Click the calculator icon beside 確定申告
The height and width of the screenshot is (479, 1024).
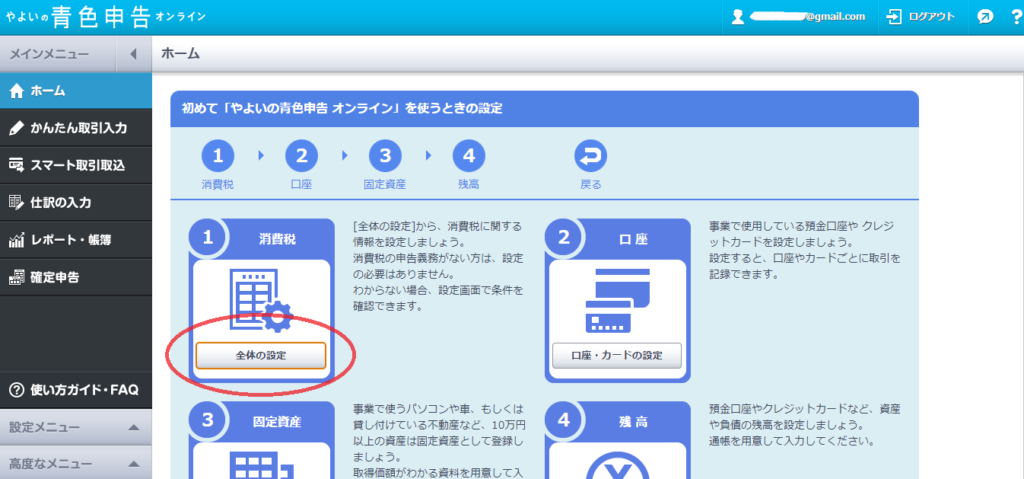(x=17, y=278)
